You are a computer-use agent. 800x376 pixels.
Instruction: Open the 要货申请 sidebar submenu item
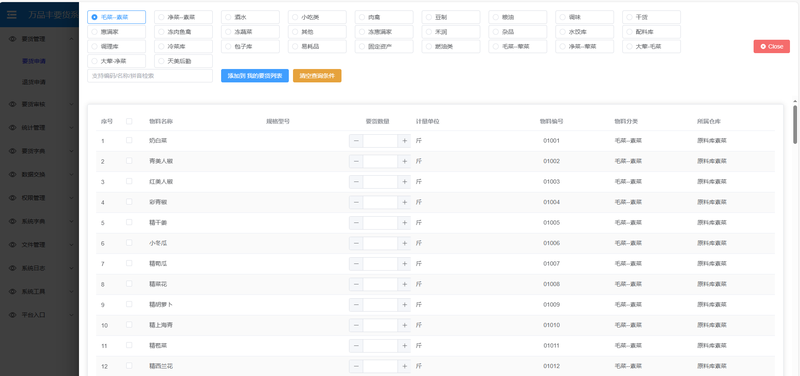34,62
